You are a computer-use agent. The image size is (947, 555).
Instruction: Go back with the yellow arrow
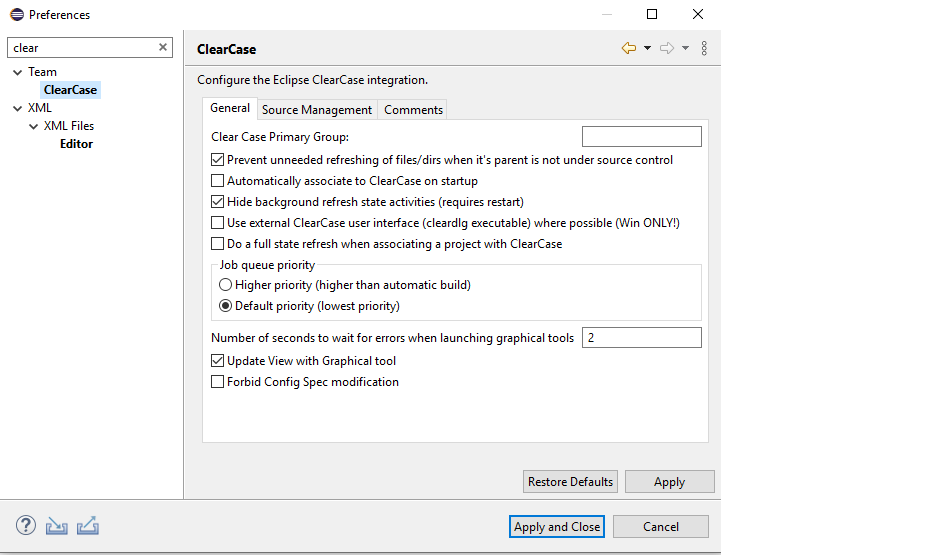(x=628, y=48)
